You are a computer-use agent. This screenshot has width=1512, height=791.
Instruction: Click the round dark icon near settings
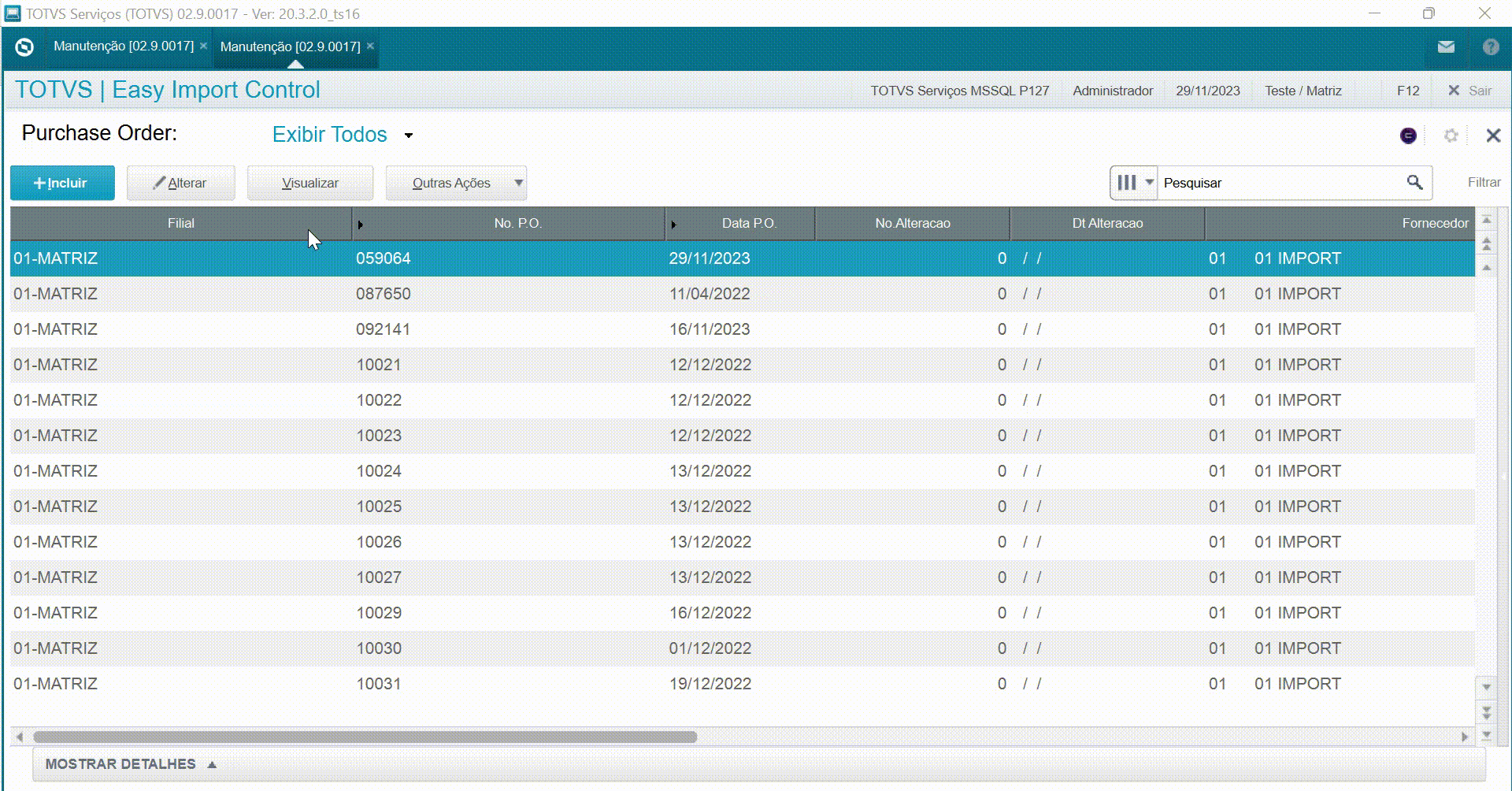coord(1408,136)
